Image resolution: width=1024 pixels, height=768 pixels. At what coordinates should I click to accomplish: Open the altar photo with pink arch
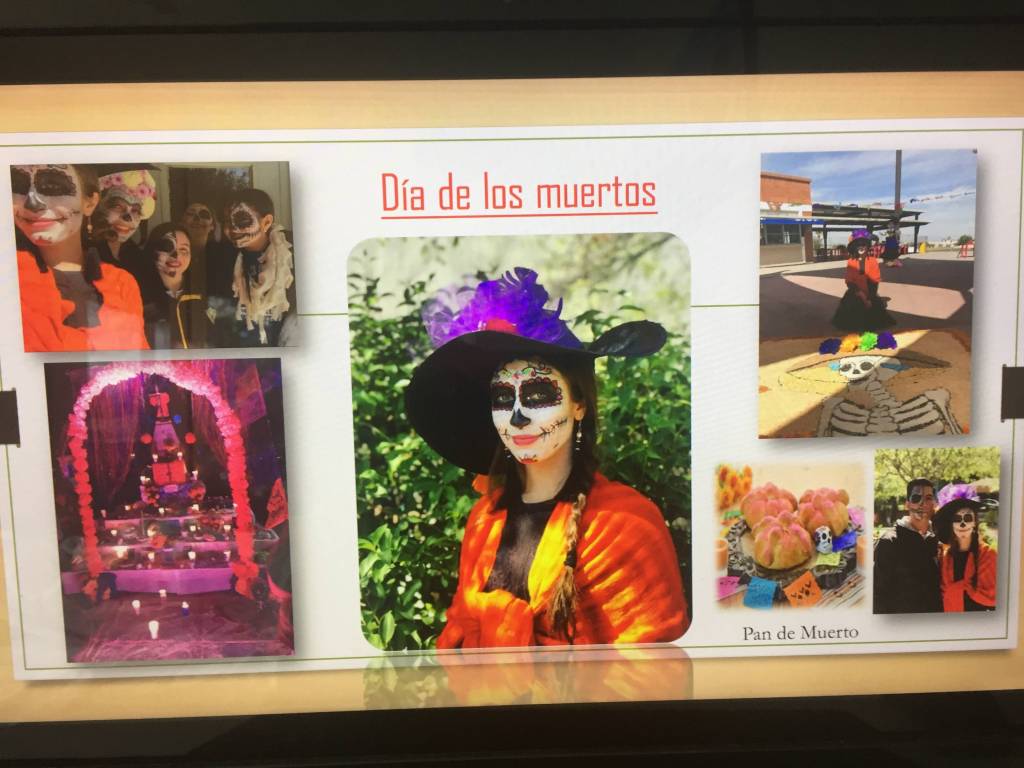coord(168,510)
